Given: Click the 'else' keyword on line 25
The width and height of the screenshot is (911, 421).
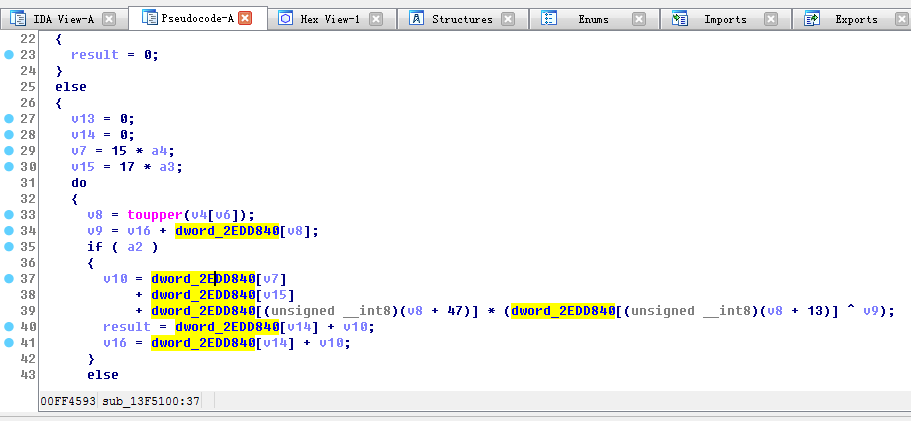Looking at the screenshot, I should 71,87.
